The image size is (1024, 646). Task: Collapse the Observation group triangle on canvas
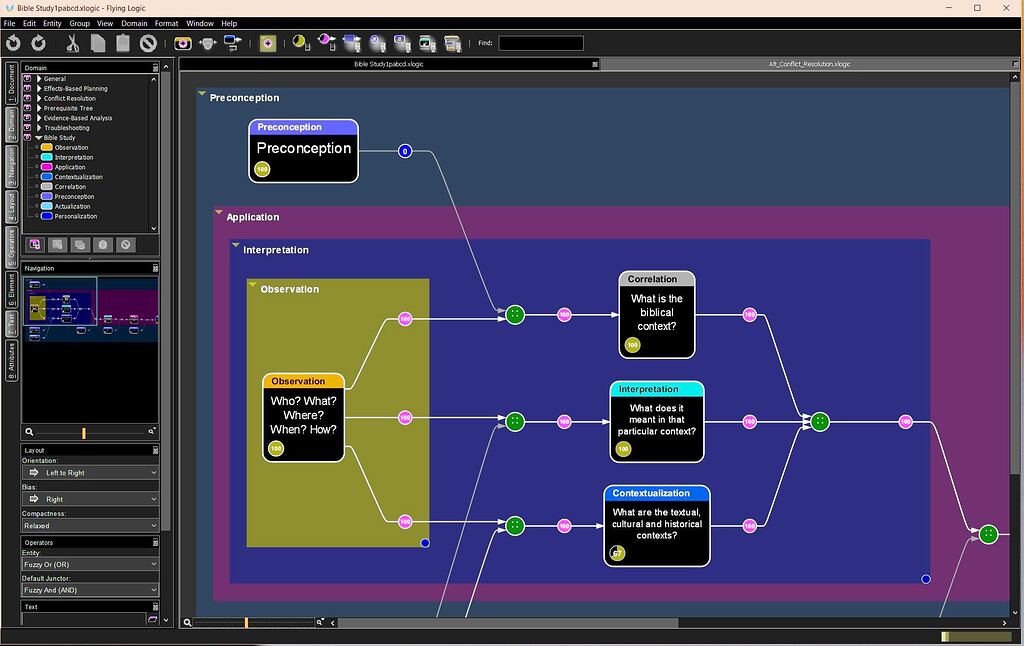coord(252,285)
